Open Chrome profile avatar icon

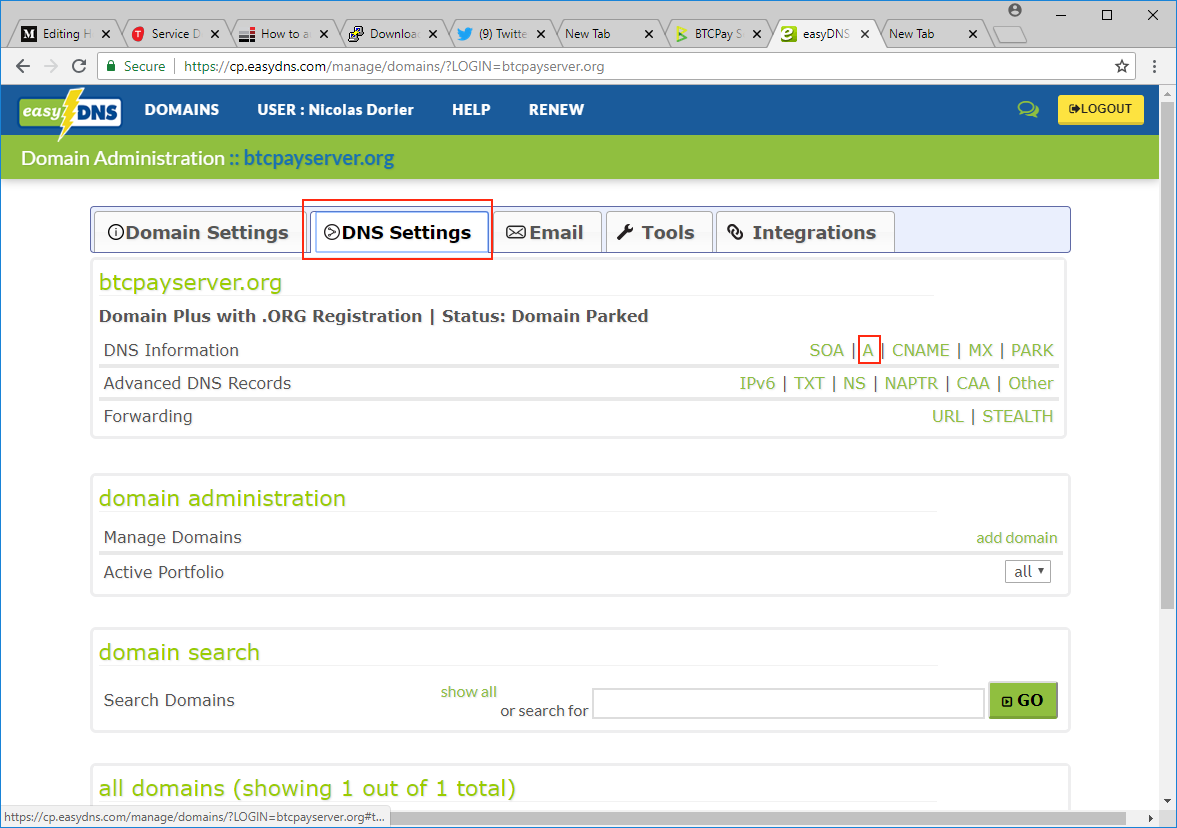click(1015, 10)
